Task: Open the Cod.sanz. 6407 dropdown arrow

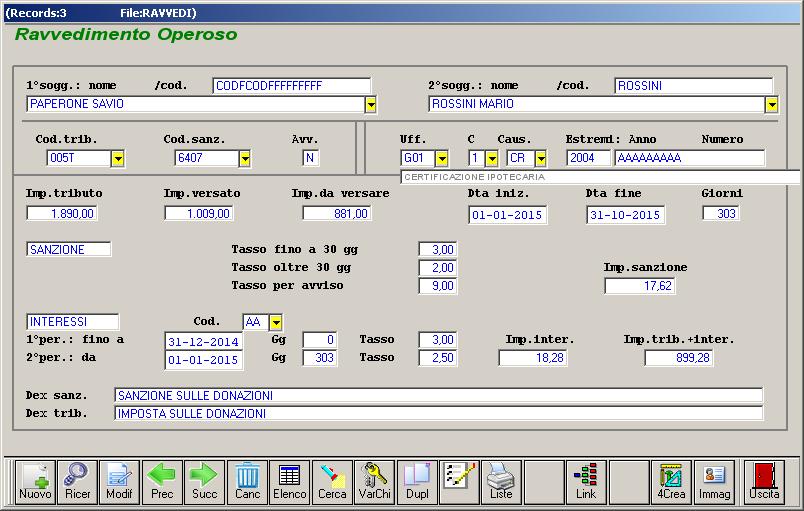Action: tap(245, 158)
